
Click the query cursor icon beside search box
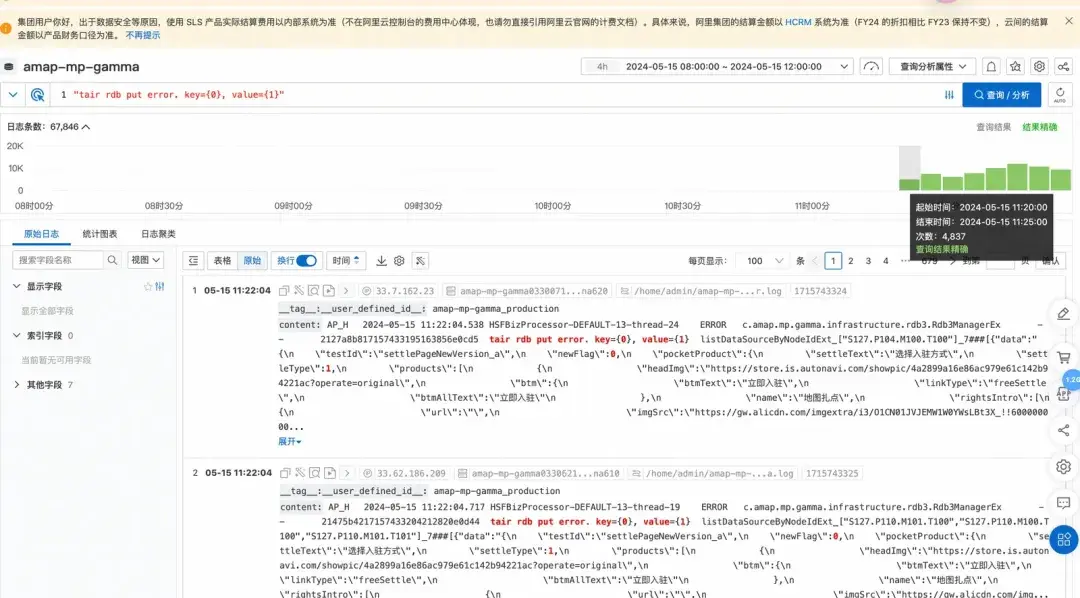tap(37, 95)
